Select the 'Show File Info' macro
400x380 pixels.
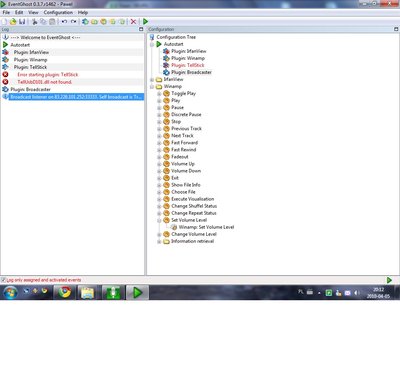186,185
